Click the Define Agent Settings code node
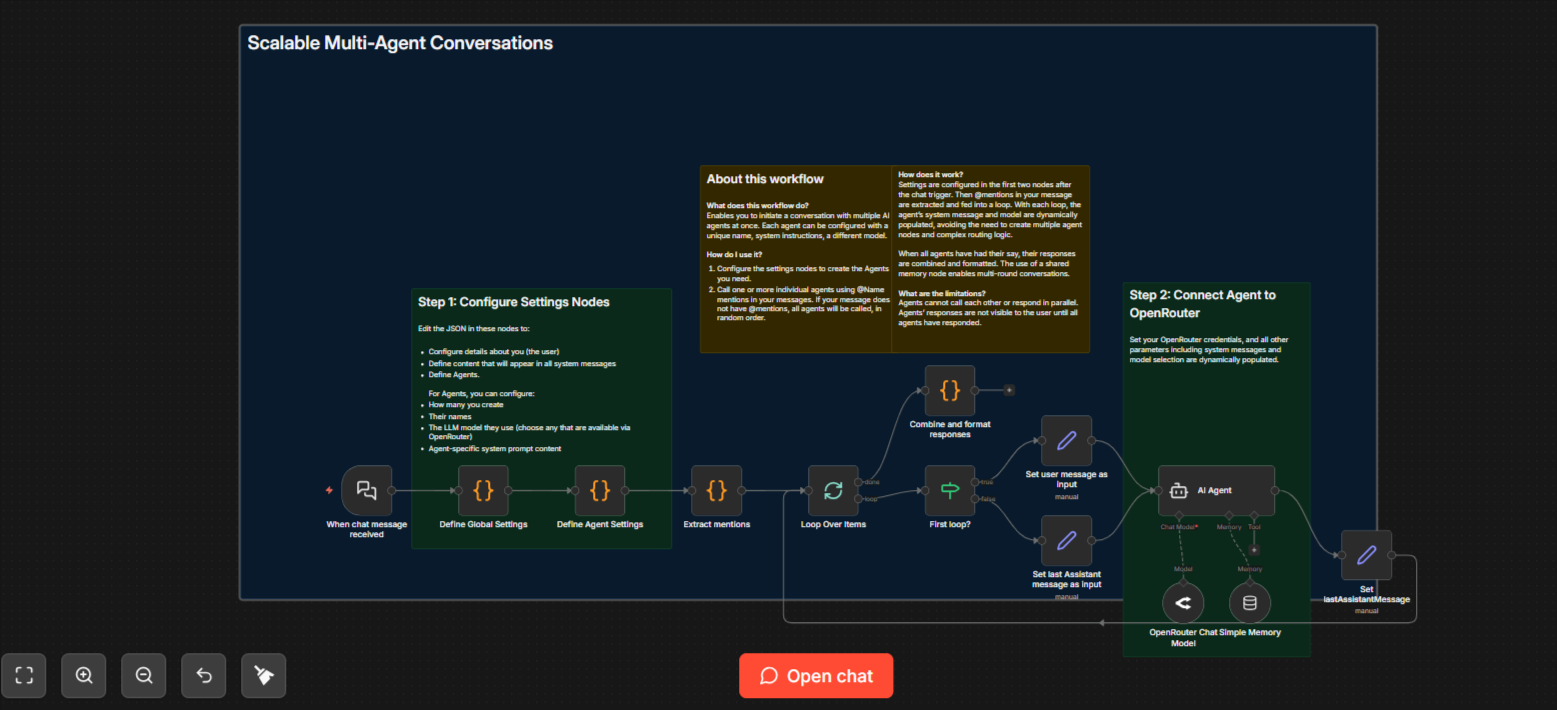This screenshot has height=710, width=1557. click(600, 491)
